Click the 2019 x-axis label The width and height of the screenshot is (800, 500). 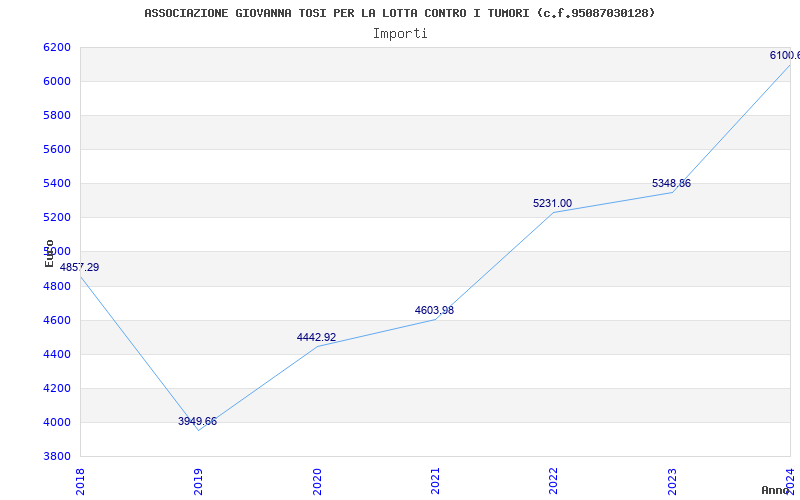click(198, 482)
